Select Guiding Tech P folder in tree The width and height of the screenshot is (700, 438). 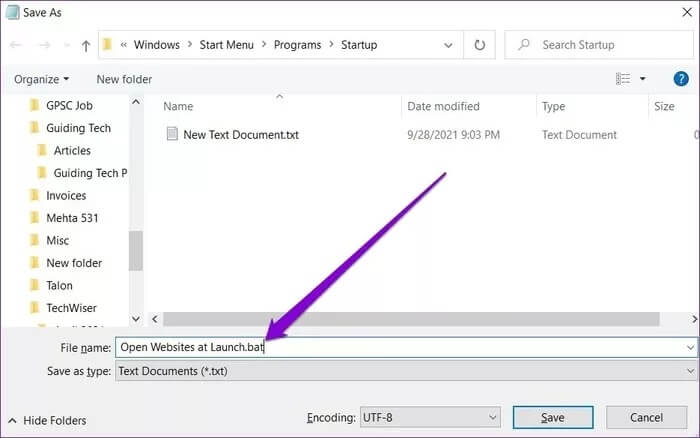(90, 173)
